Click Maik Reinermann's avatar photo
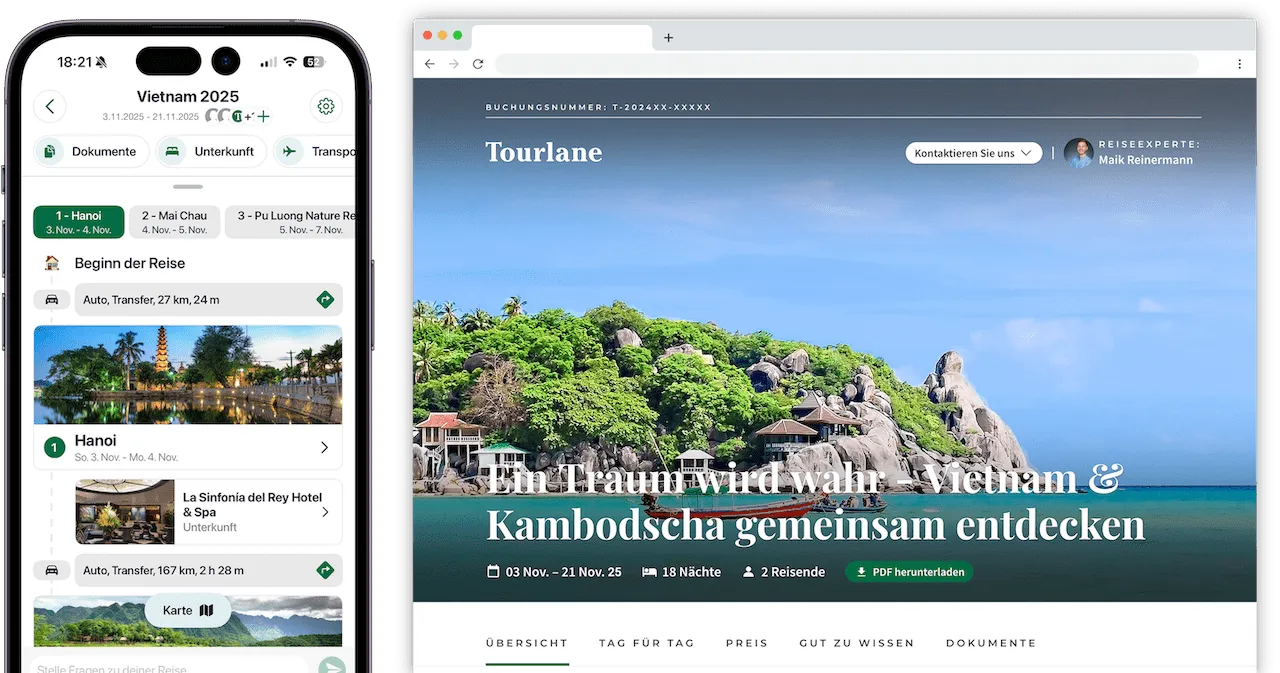Image resolution: width=1280 pixels, height=673 pixels. (x=1079, y=153)
